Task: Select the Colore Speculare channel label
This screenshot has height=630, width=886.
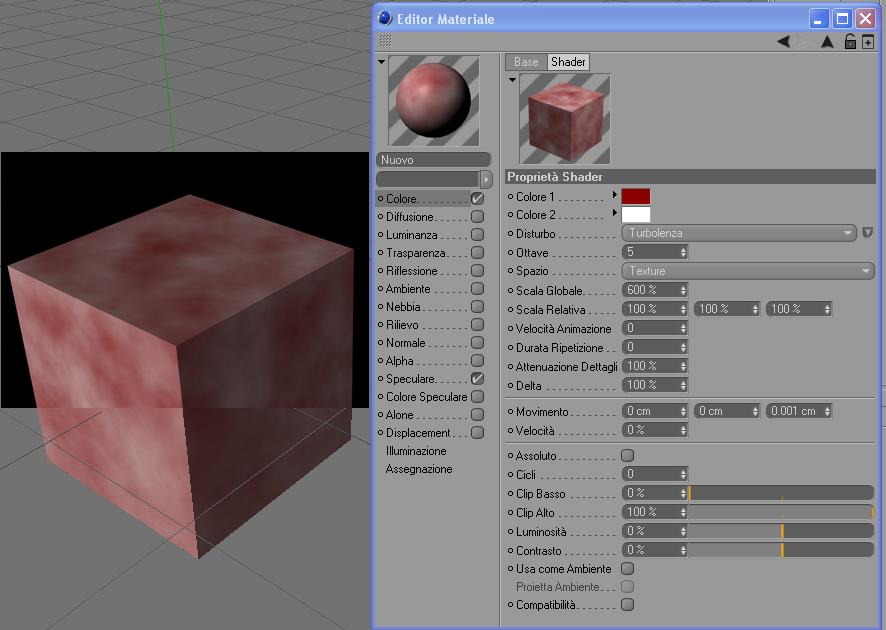Action: click(x=427, y=397)
